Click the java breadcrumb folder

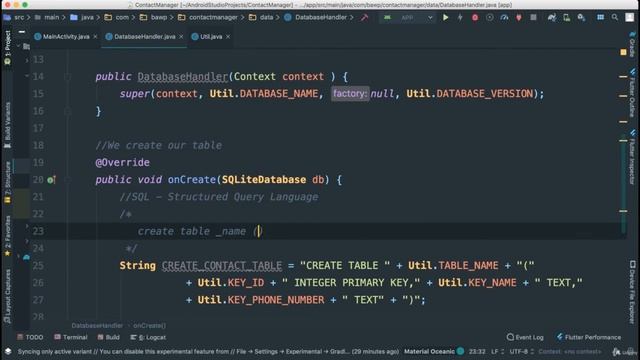pyautogui.click(x=82, y=18)
